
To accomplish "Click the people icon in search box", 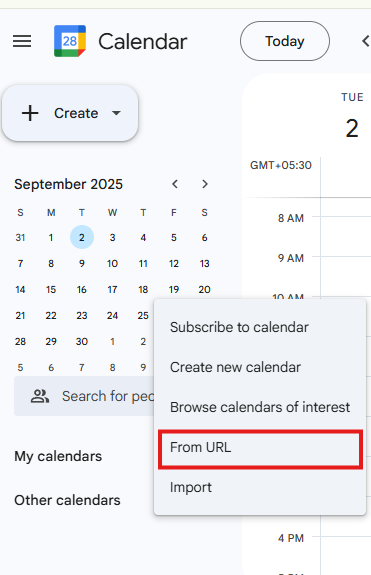I will click(40, 396).
